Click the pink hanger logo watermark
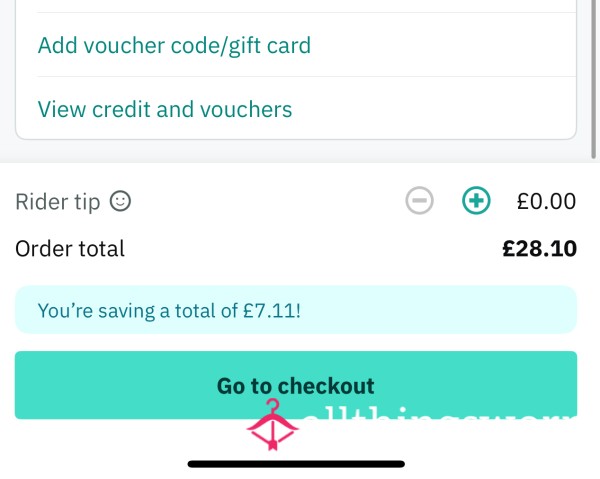Image resolution: width=600 pixels, height=479 pixels. click(x=272, y=425)
